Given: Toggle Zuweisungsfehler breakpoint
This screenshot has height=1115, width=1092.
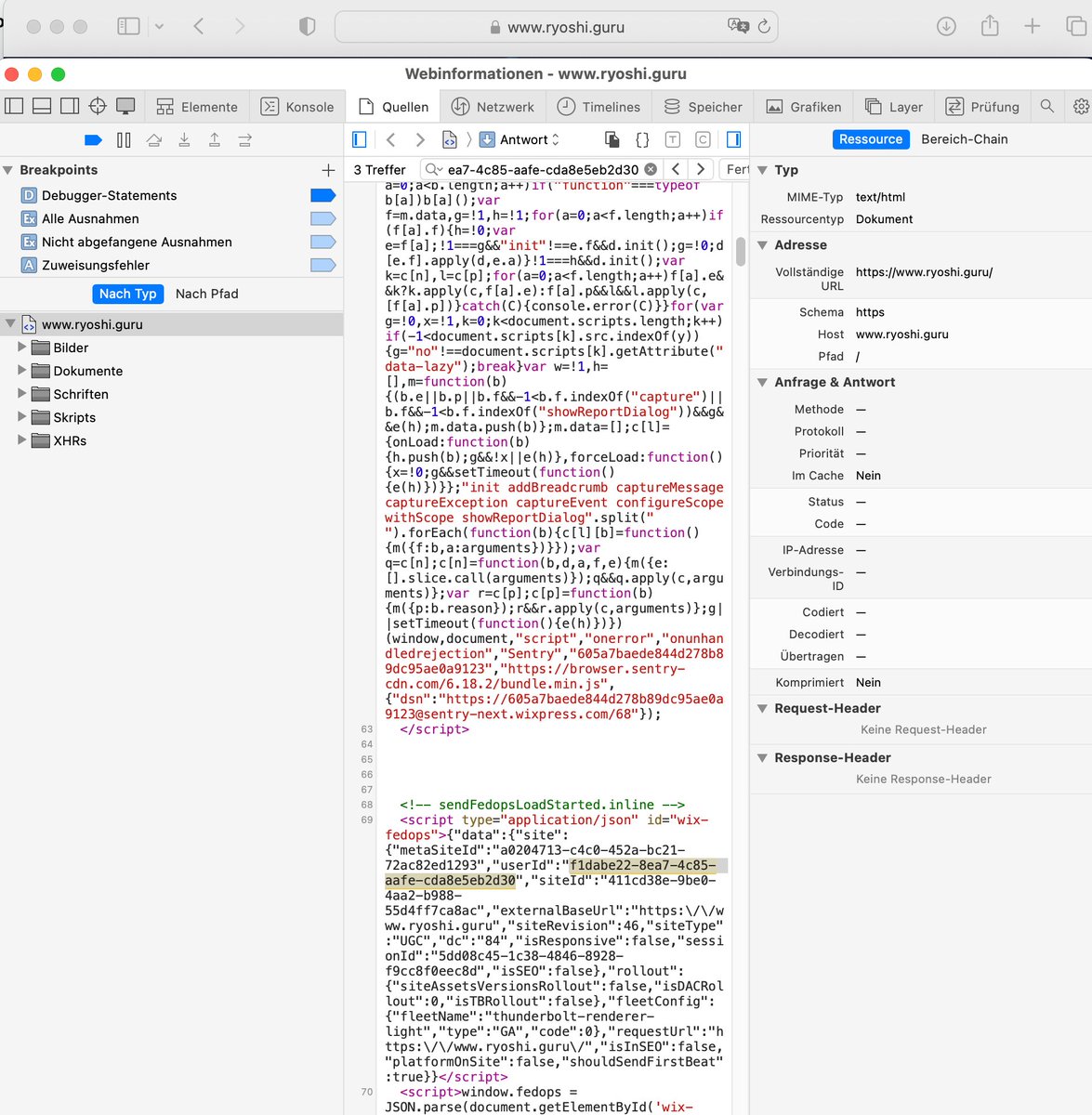Looking at the screenshot, I should pyautogui.click(x=322, y=265).
